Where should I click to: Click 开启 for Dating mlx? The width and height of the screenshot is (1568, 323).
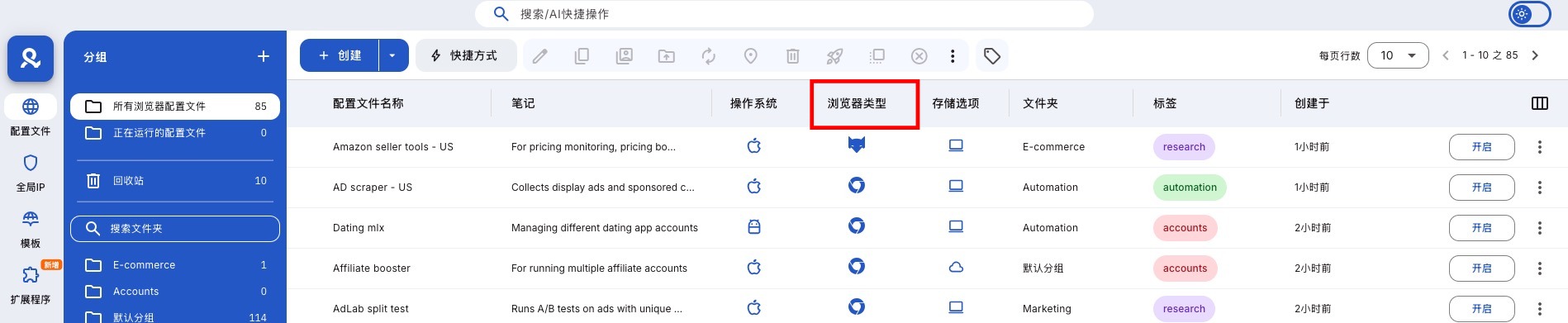(1482, 228)
